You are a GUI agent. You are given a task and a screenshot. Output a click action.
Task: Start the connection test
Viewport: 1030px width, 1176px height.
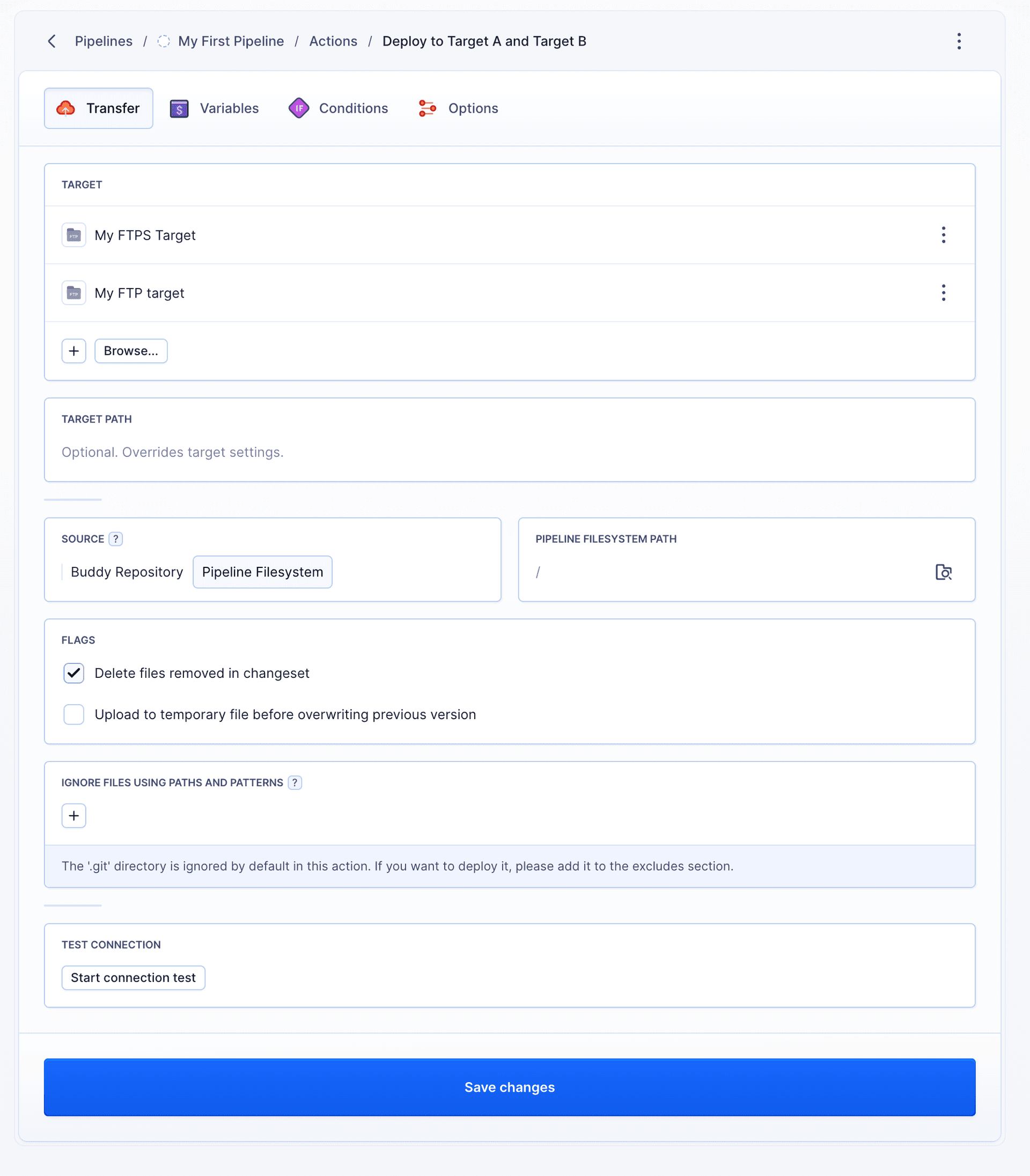tap(133, 978)
